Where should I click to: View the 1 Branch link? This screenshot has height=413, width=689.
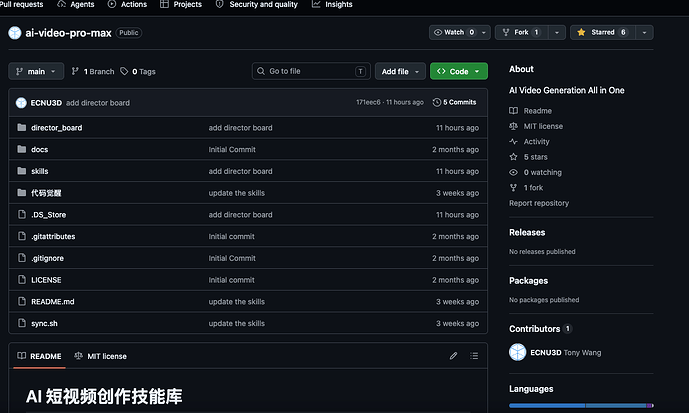(93, 71)
